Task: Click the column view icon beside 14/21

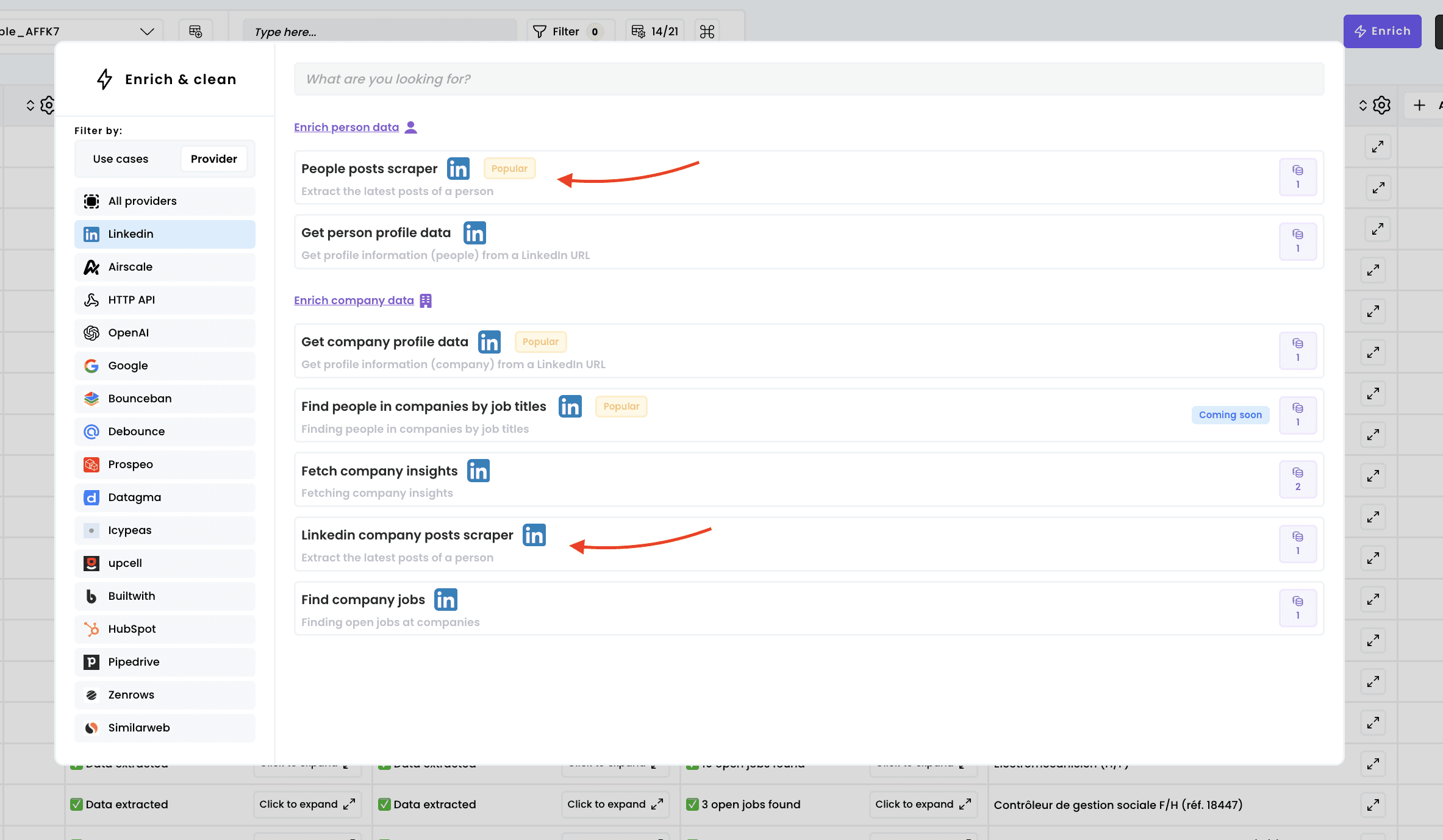Action: (x=638, y=32)
